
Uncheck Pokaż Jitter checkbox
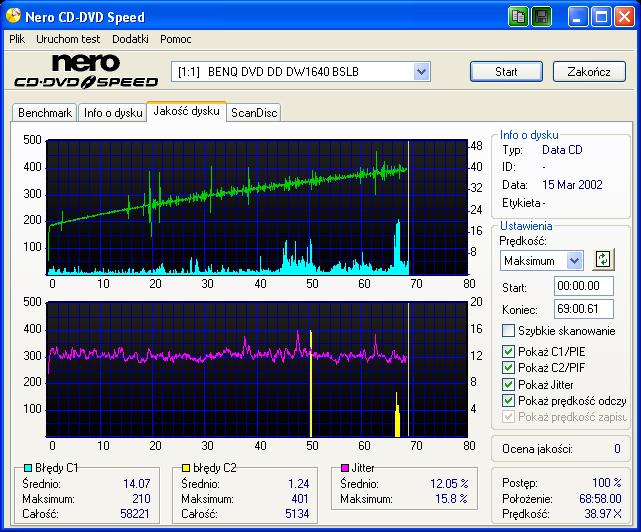click(x=508, y=384)
